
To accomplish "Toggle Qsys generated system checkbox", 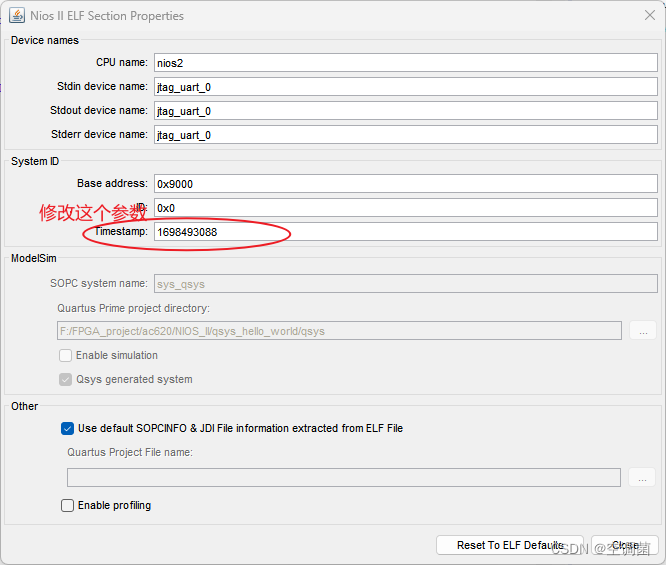I will point(65,379).
